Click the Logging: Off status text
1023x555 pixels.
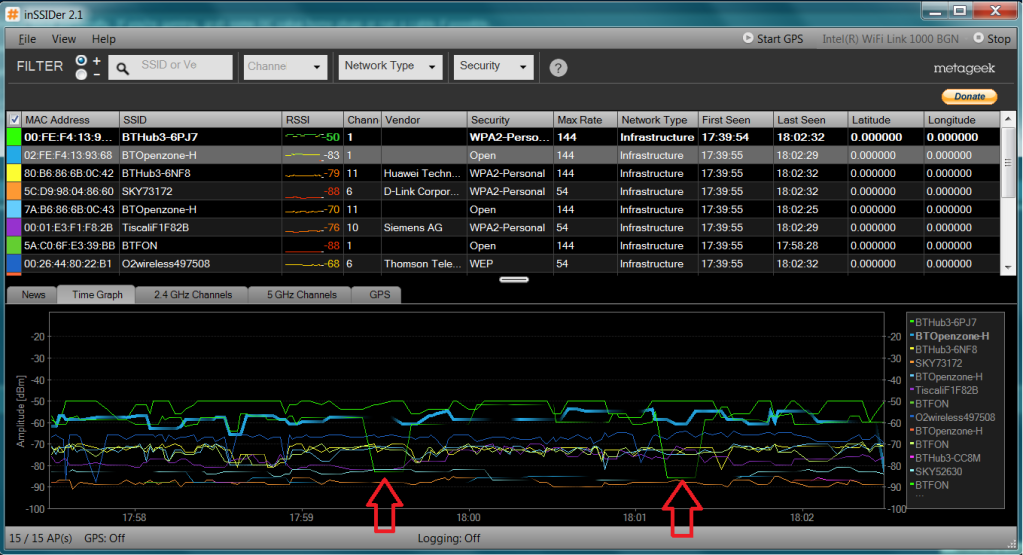tap(449, 538)
